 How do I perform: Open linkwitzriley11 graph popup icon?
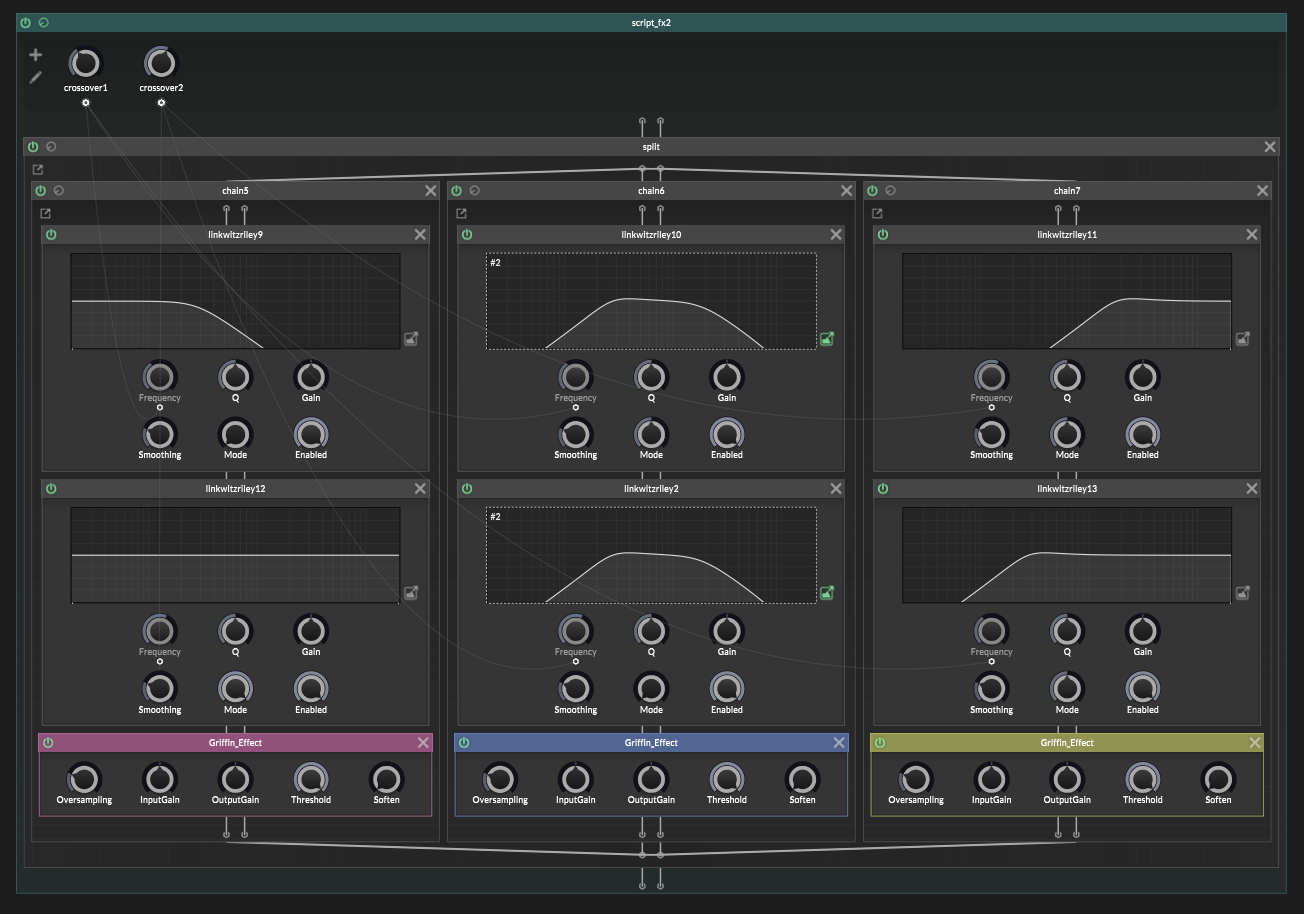pos(1243,339)
